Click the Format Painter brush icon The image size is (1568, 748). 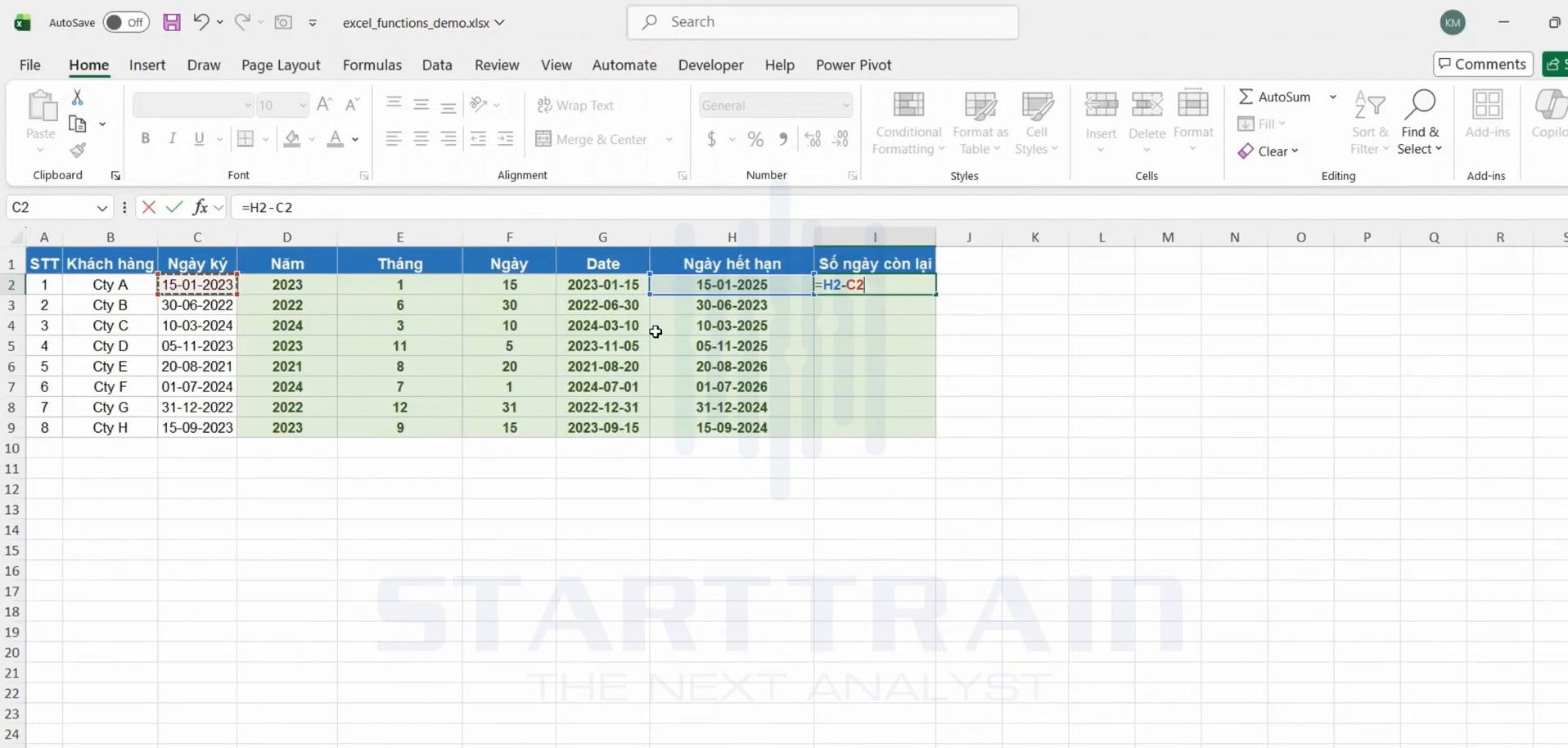coord(78,151)
